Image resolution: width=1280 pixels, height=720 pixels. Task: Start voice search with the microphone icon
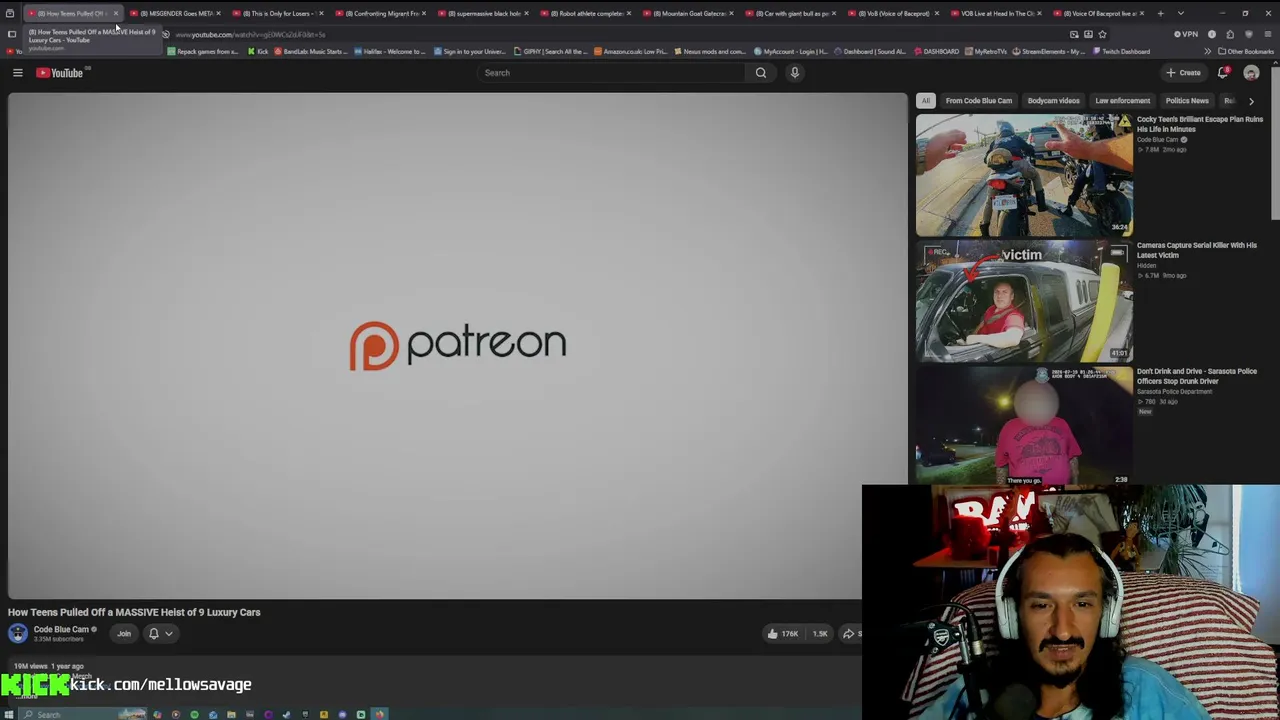795,73
